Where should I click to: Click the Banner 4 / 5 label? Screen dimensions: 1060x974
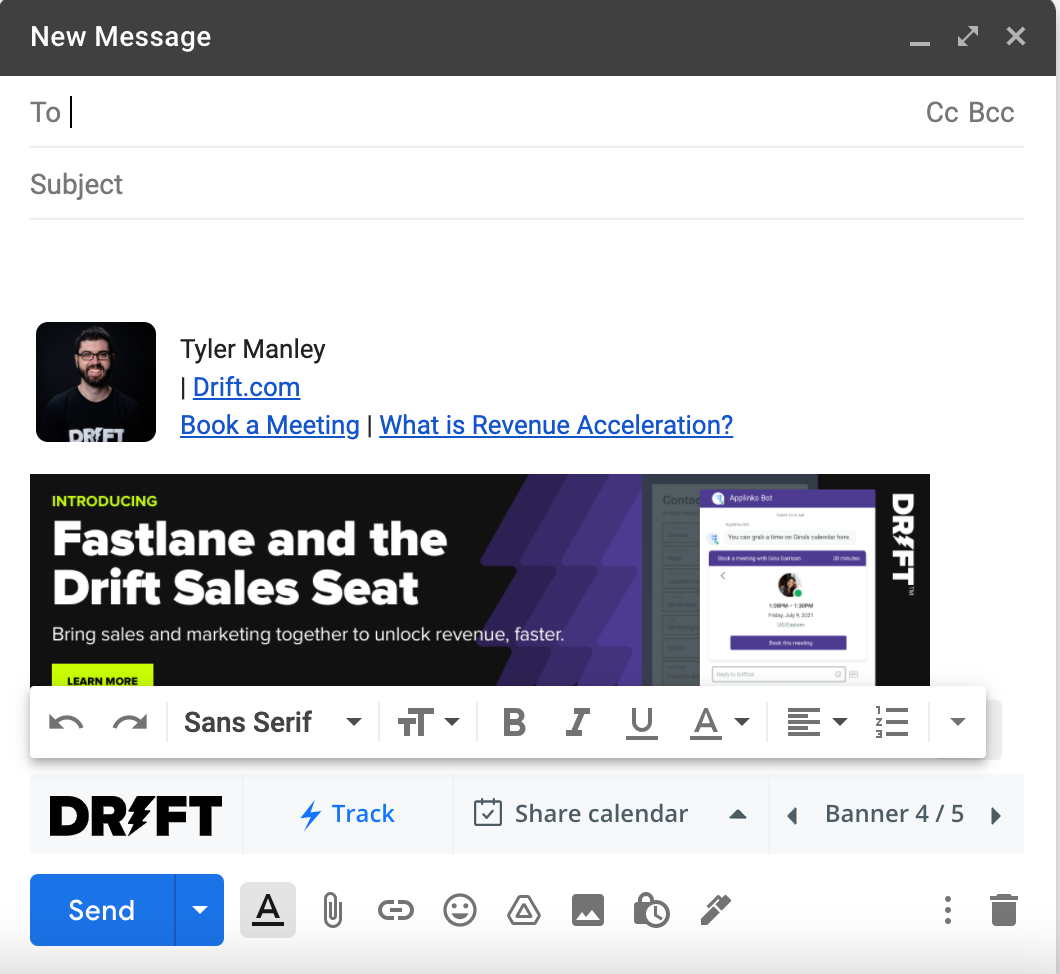[894, 814]
